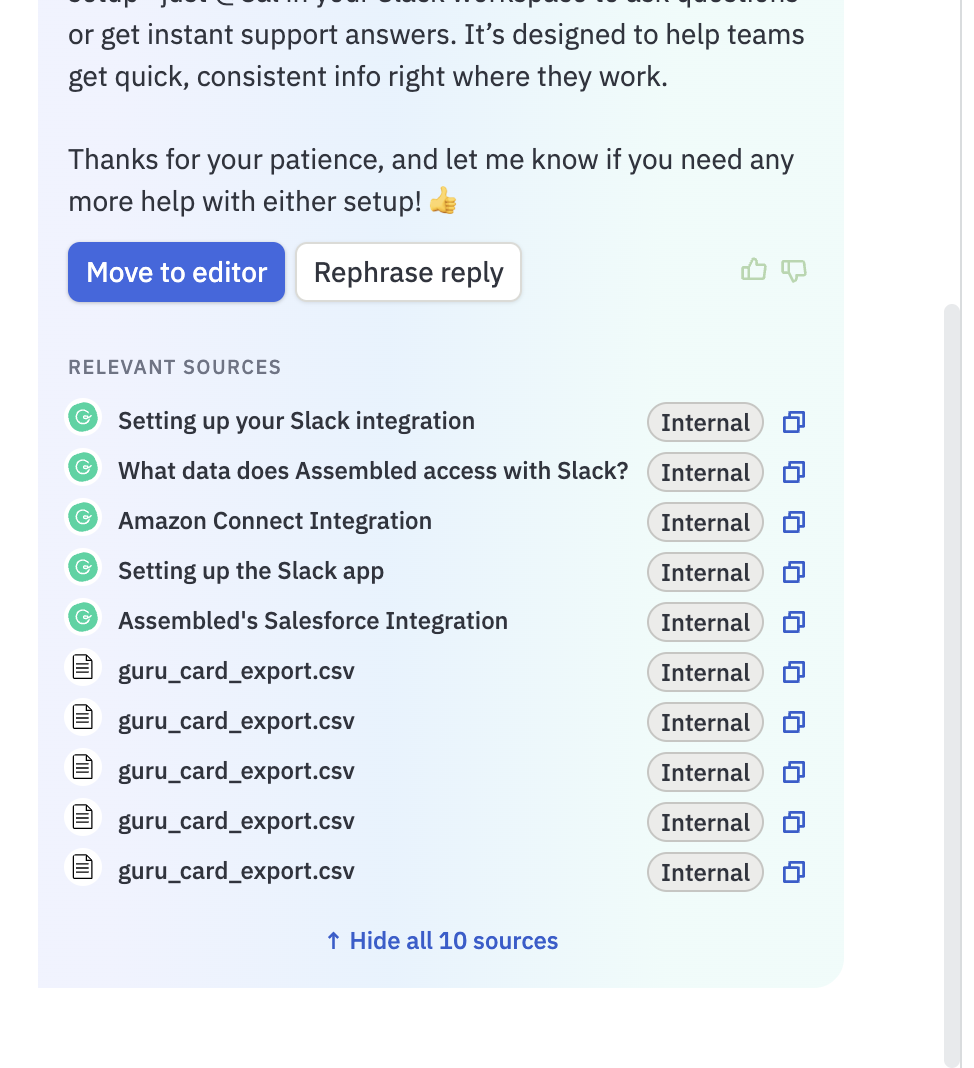This screenshot has width=974, height=1068.
Task: Click document icon of the third guru_card_export.csv
Action: [83, 768]
